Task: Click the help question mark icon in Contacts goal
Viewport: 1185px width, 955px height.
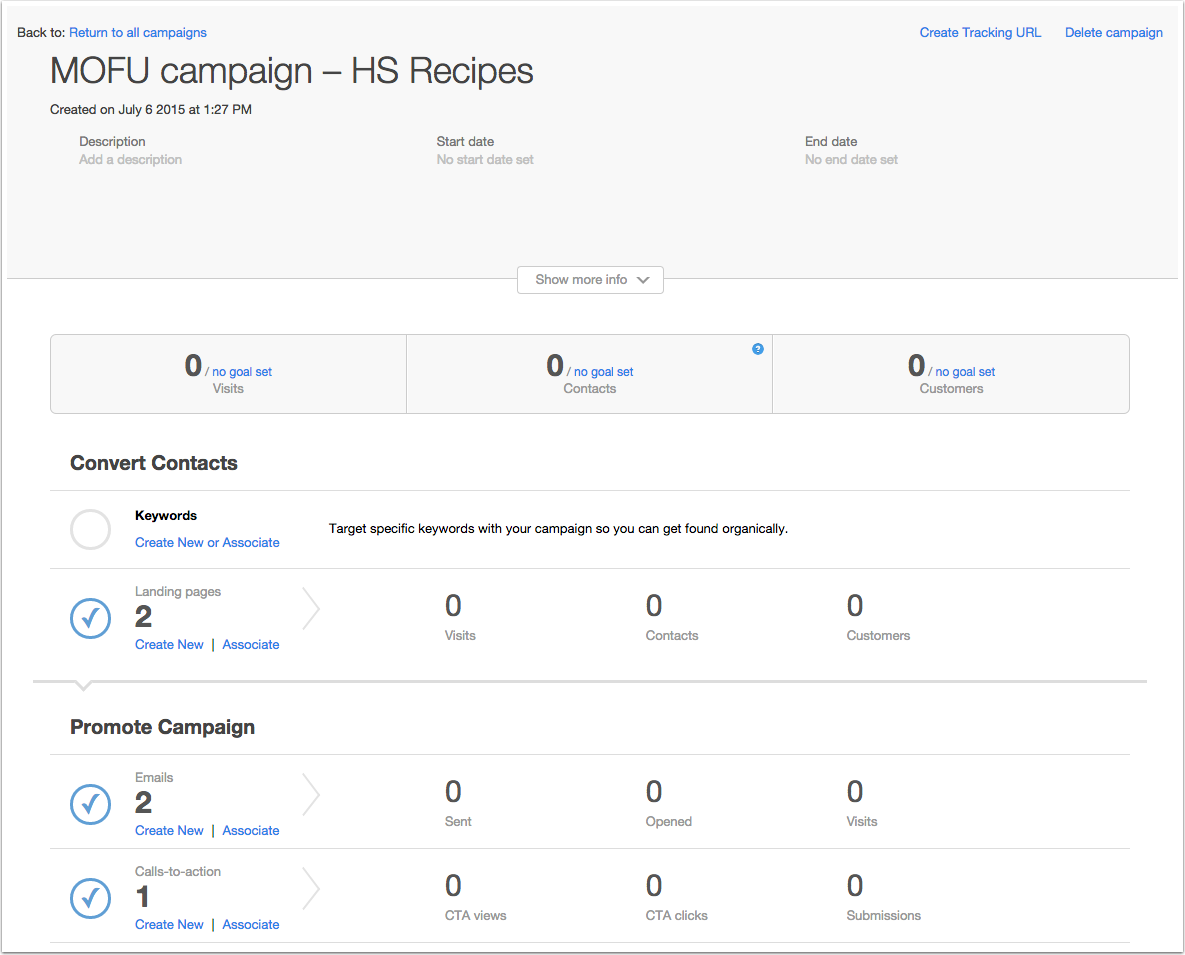Action: (757, 349)
